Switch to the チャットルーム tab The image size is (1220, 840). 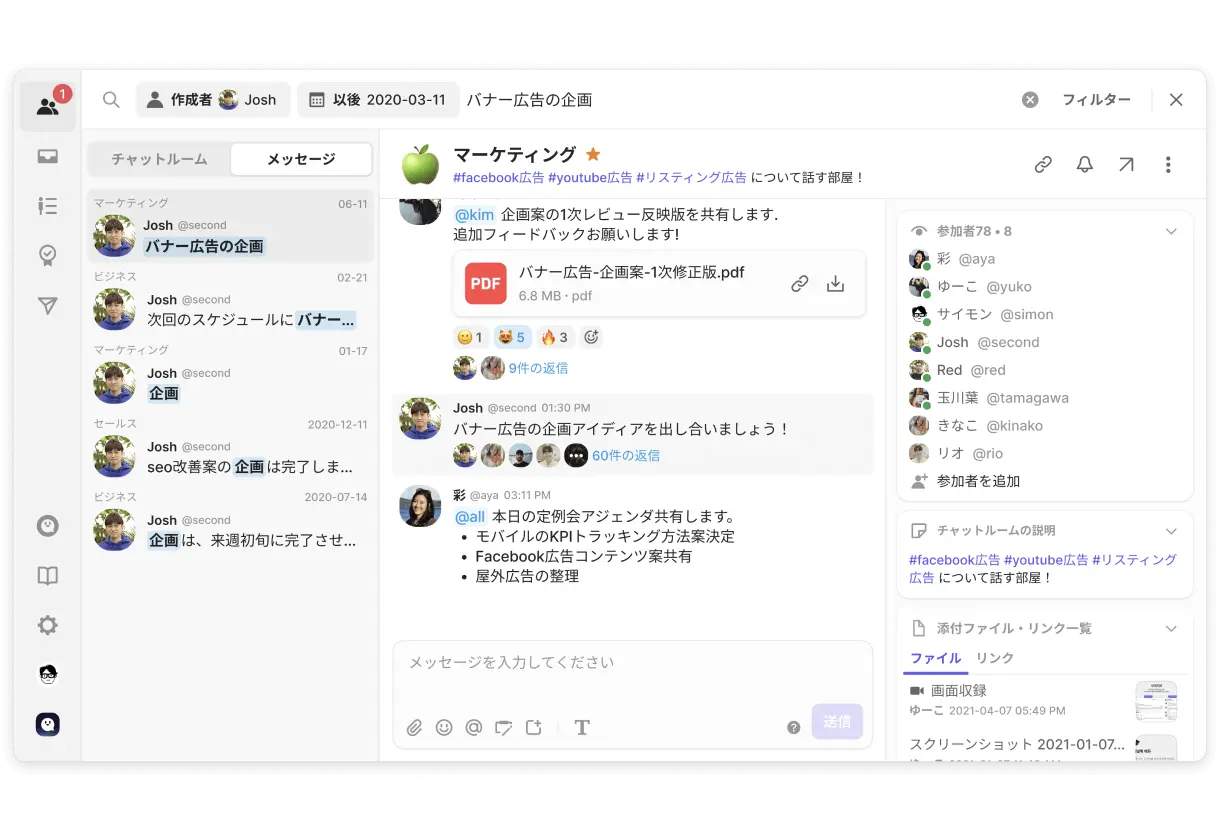(159, 159)
